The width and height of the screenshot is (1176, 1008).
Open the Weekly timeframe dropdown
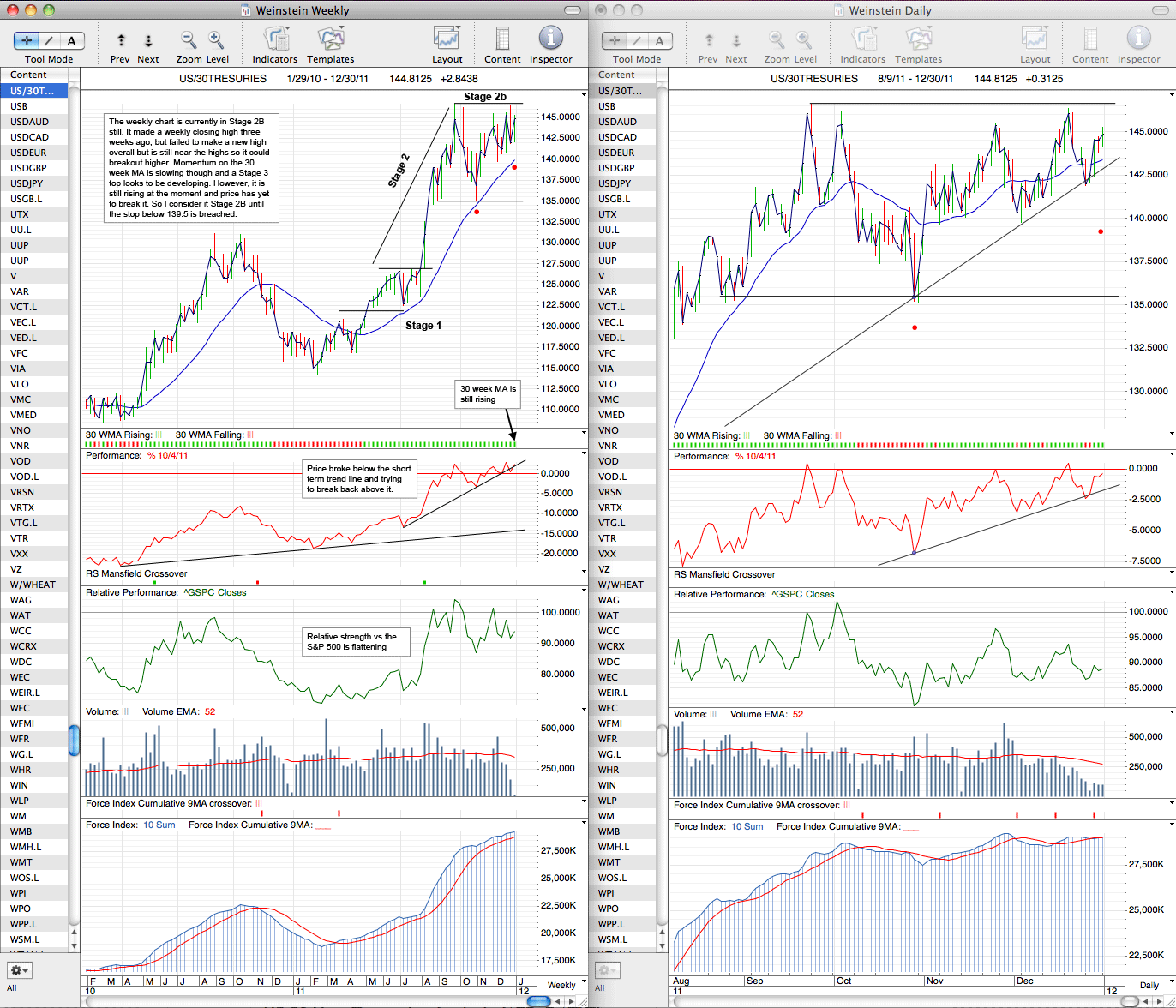(x=561, y=985)
